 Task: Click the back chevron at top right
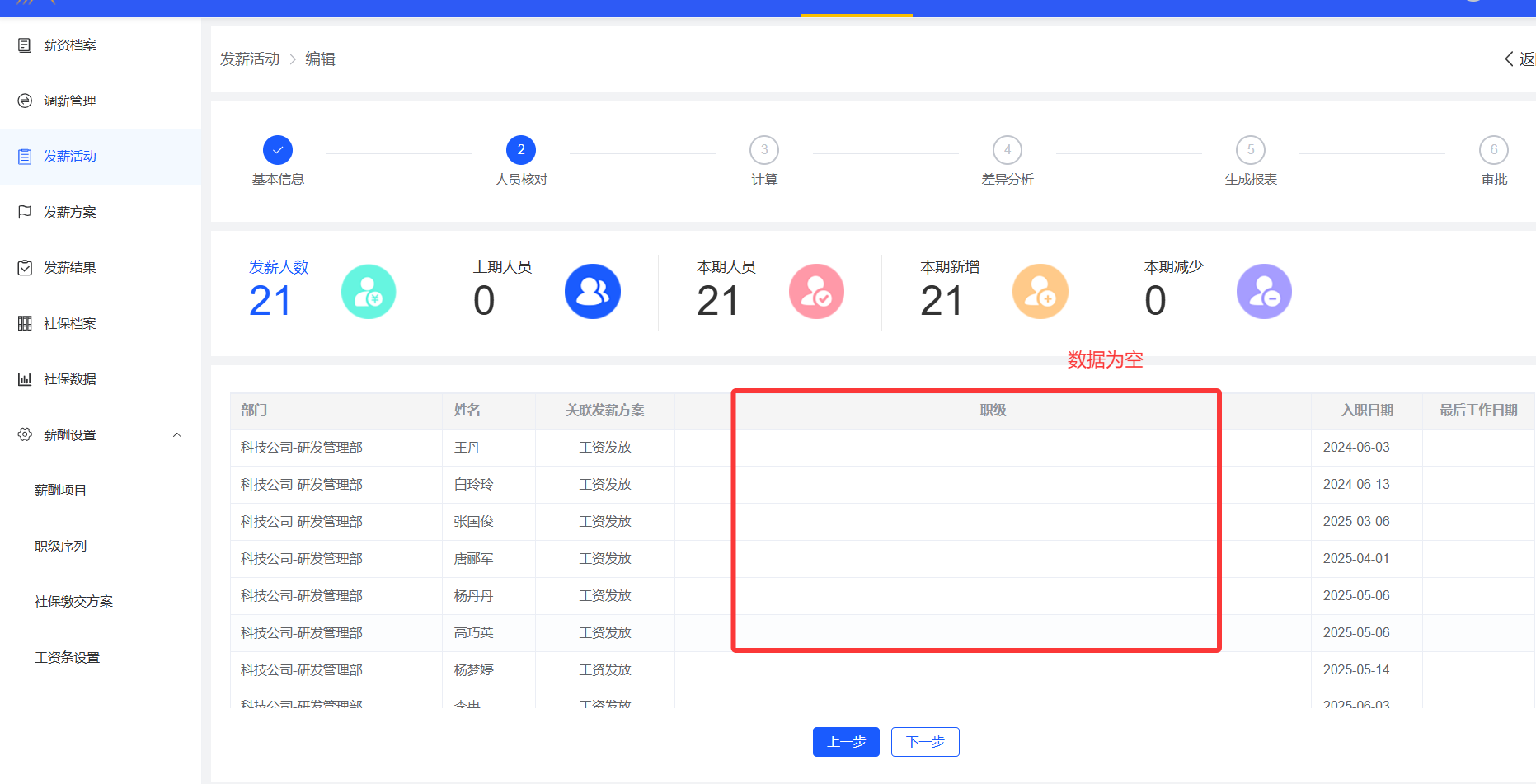pos(1509,59)
